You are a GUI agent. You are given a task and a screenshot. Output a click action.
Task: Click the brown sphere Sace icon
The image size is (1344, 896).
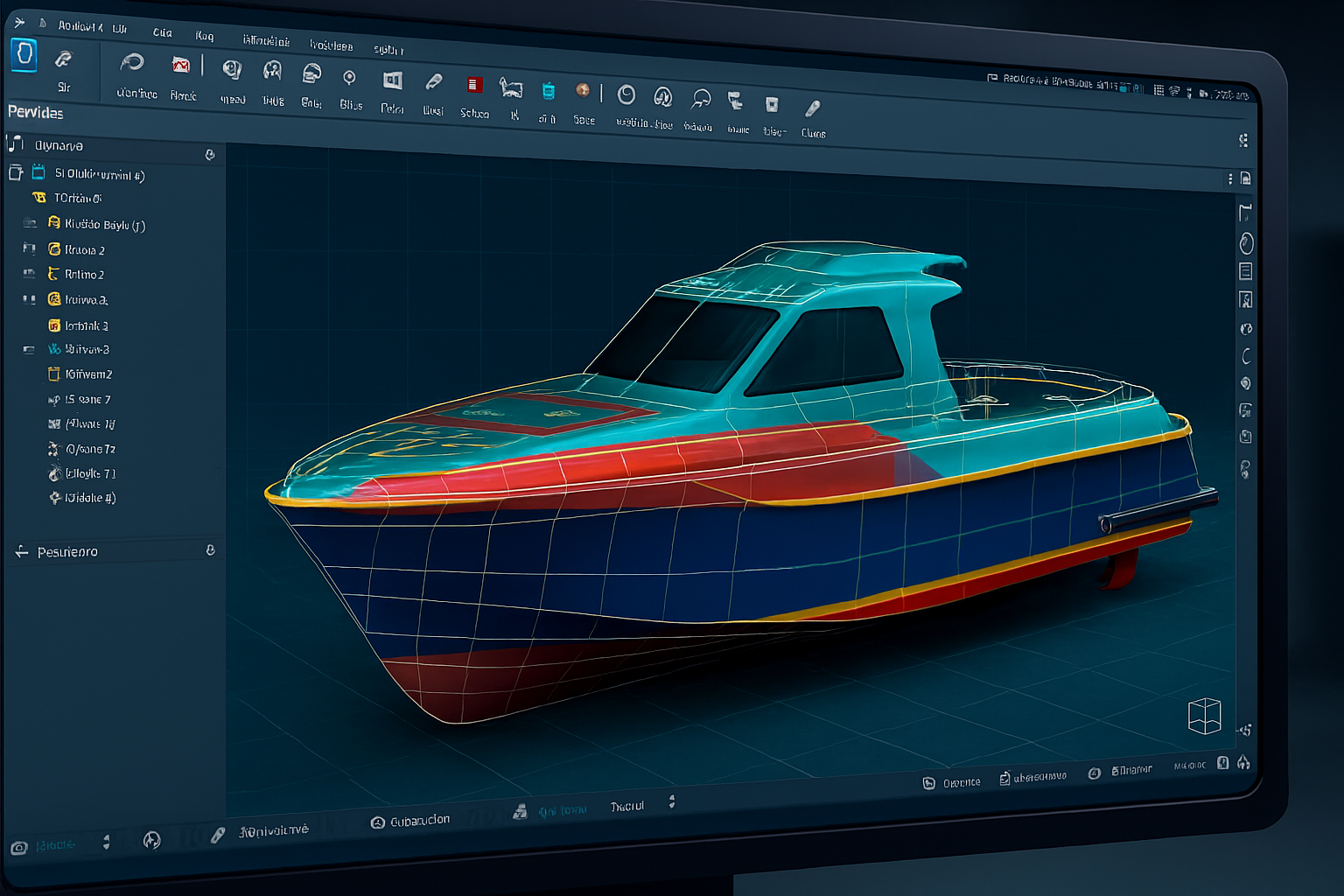tap(583, 90)
